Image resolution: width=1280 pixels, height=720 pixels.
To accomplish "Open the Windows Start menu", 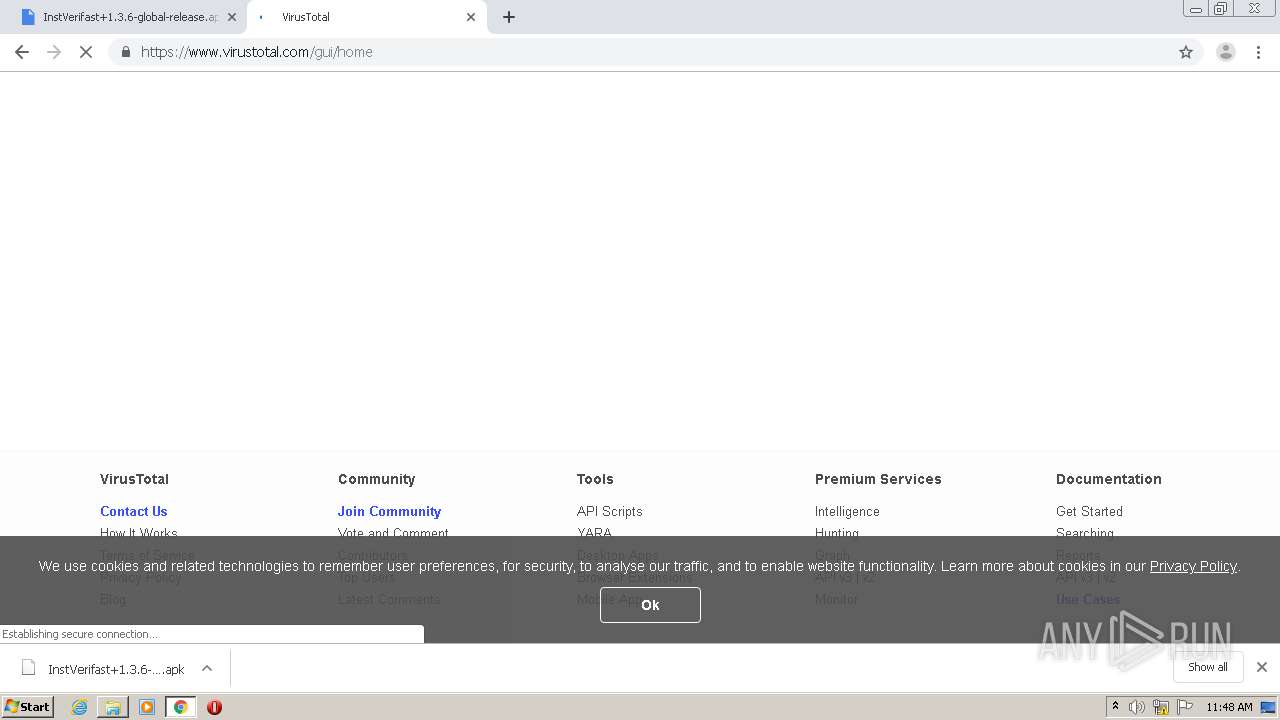I will (27, 707).
